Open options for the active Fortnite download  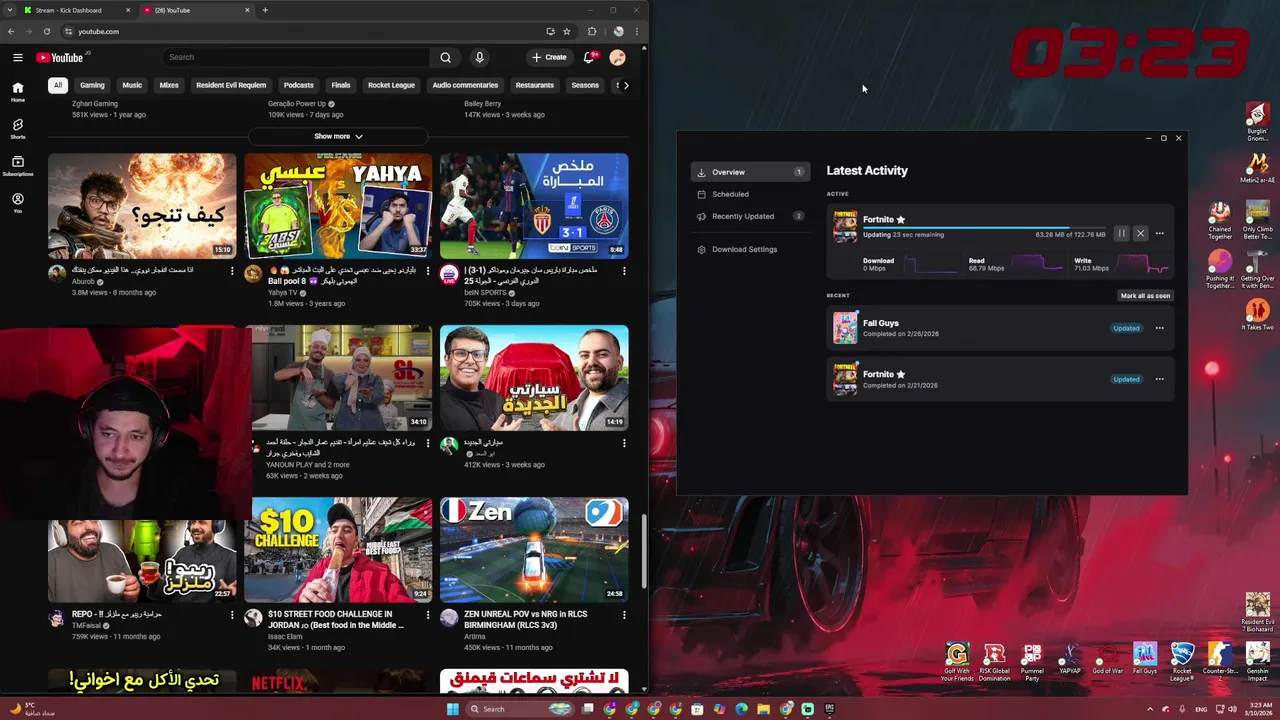tap(1159, 233)
